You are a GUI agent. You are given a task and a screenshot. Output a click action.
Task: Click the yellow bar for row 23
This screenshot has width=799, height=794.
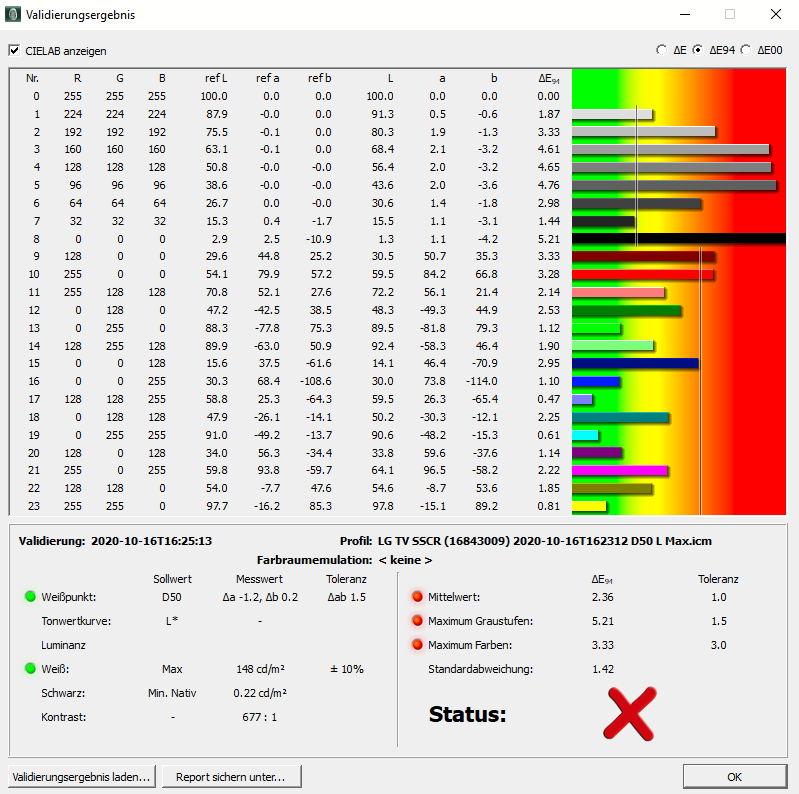tap(589, 507)
